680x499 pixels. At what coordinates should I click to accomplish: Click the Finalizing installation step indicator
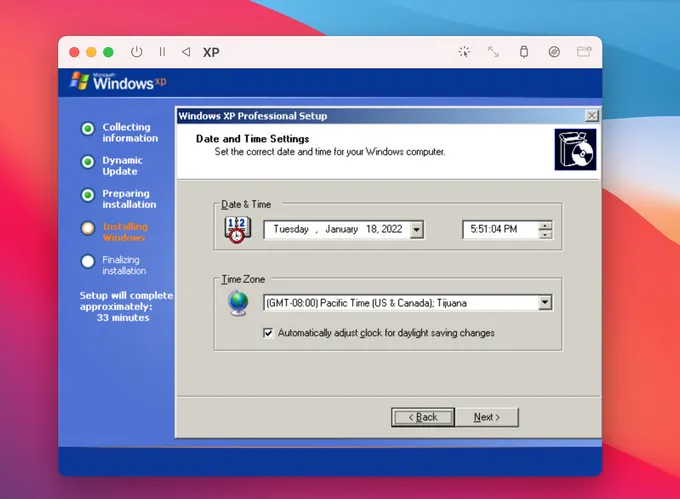point(88,261)
